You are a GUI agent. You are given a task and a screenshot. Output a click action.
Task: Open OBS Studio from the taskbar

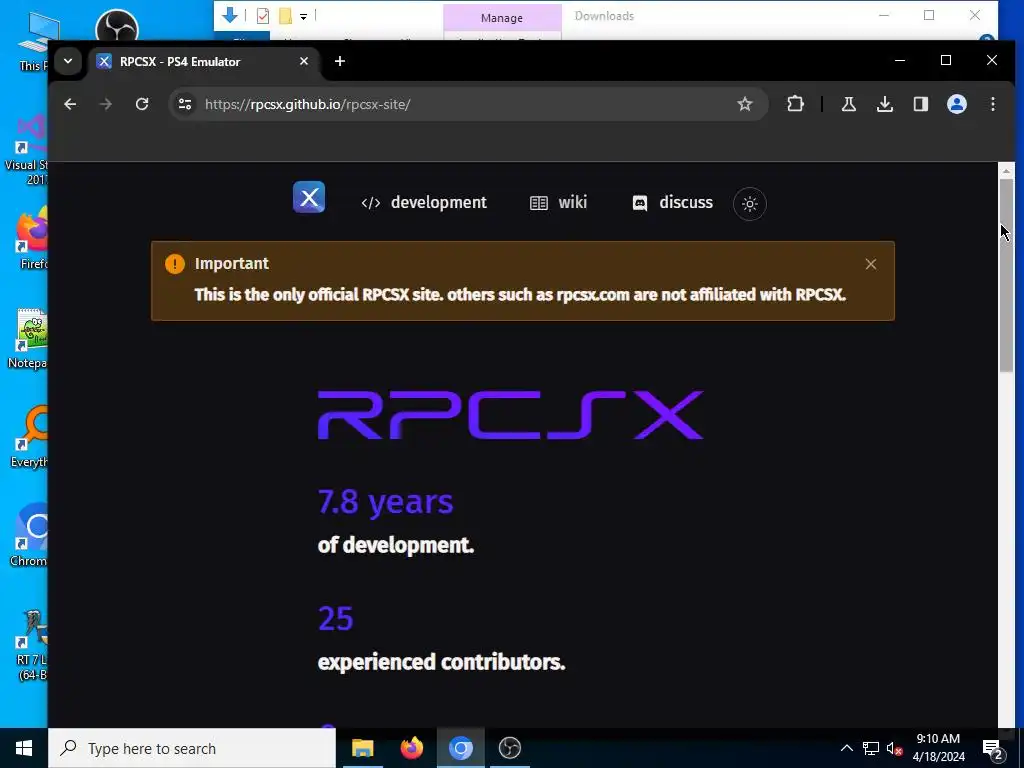point(509,748)
